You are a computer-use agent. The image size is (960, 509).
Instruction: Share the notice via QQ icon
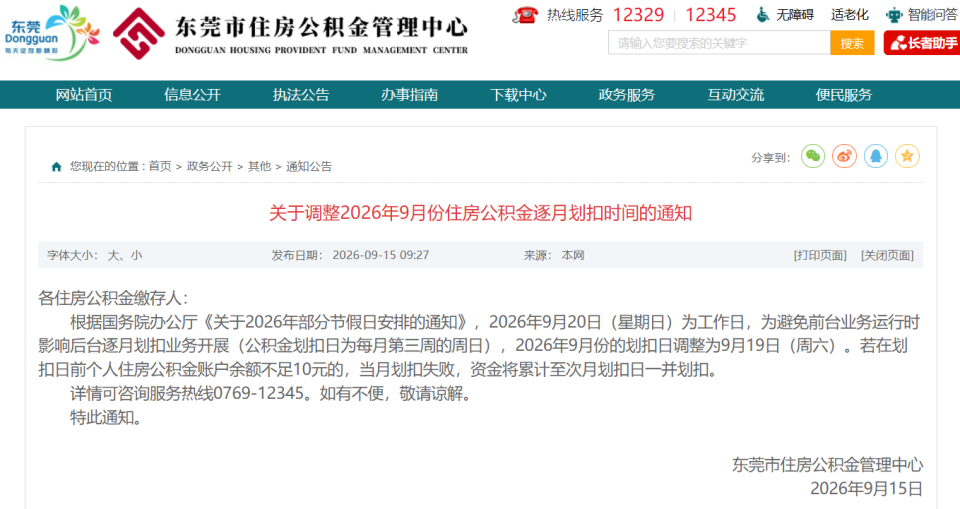pyautogui.click(x=876, y=157)
